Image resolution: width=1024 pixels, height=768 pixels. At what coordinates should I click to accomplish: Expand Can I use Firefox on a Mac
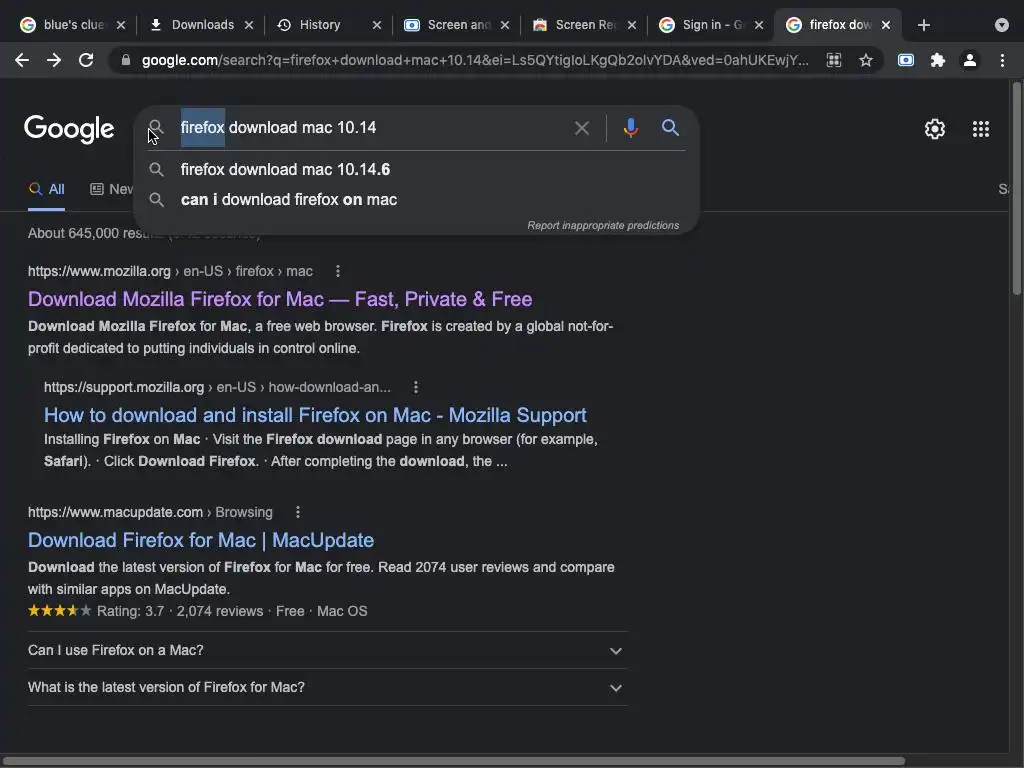coord(327,650)
